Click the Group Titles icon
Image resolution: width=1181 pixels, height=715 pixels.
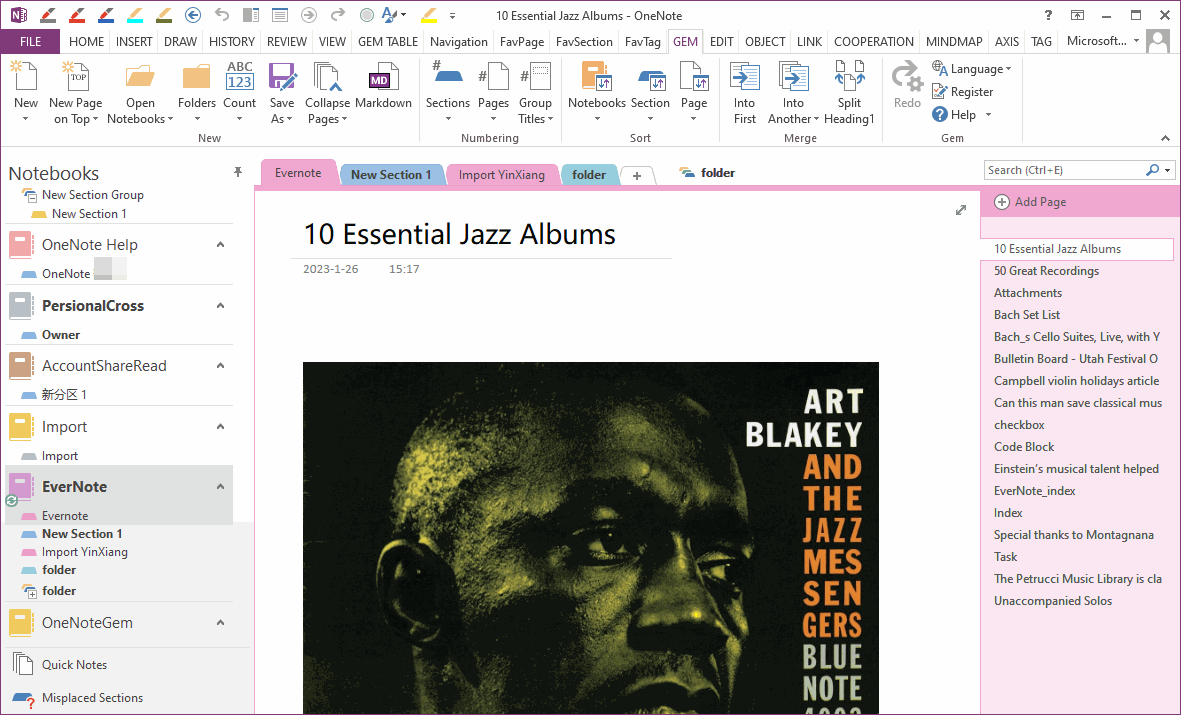click(536, 77)
